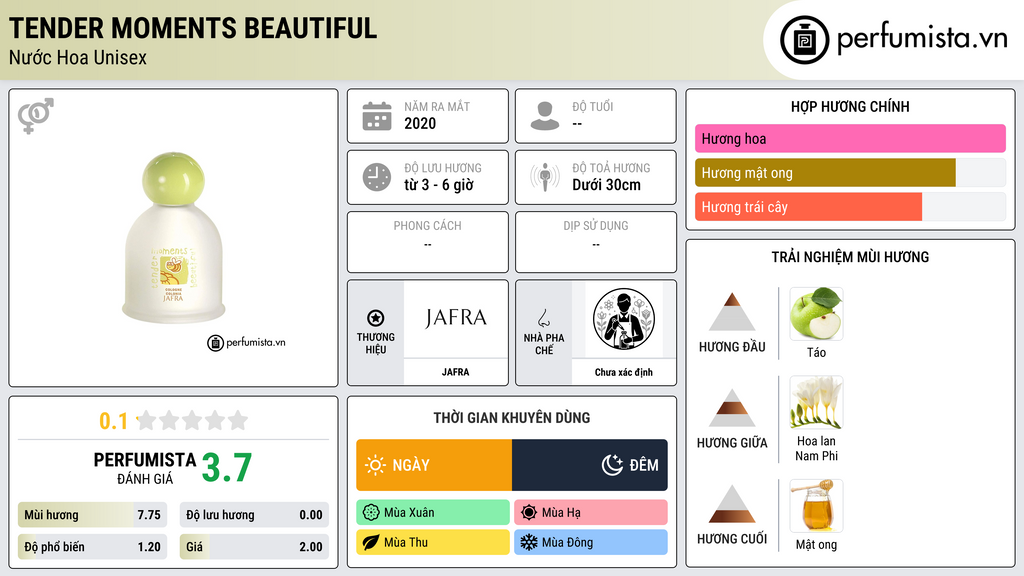This screenshot has width=1024, height=576.
Task: Click the Hương trái cây accord bar
Action: [850, 207]
